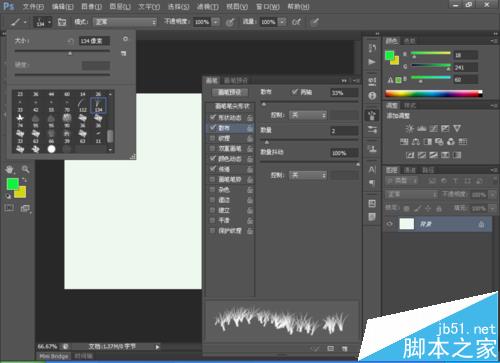Open the Brush panel icon in dock
This screenshot has height=363, width=500.
click(372, 115)
